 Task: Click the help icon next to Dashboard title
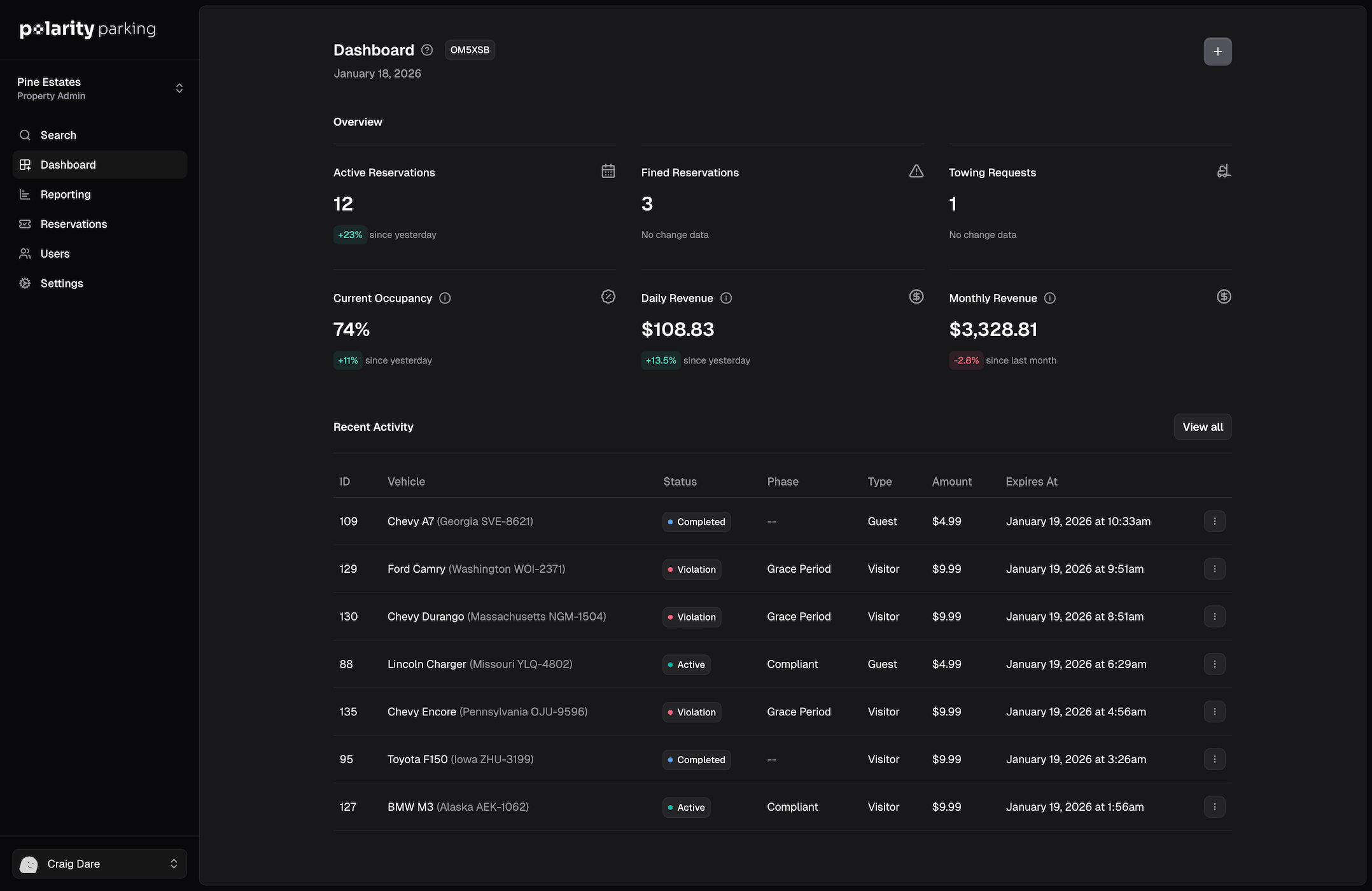tap(426, 50)
